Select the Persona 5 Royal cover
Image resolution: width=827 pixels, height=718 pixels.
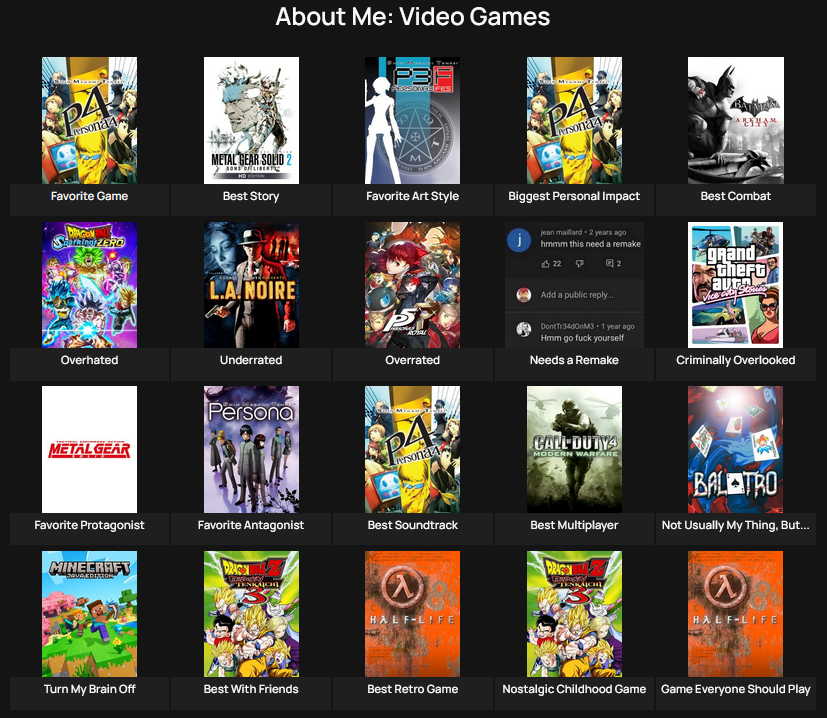coord(412,285)
